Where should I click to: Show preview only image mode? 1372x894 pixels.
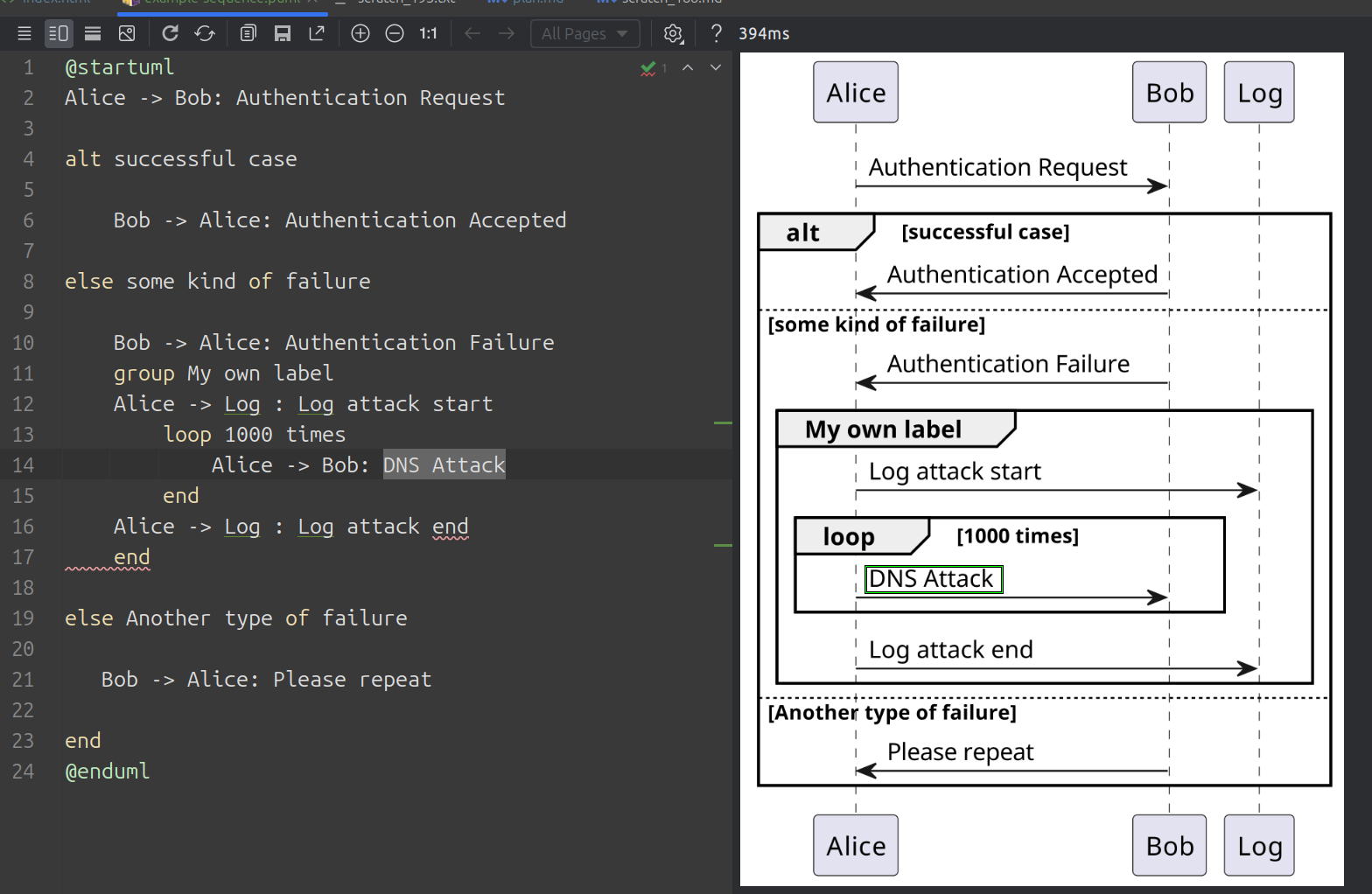[x=127, y=33]
